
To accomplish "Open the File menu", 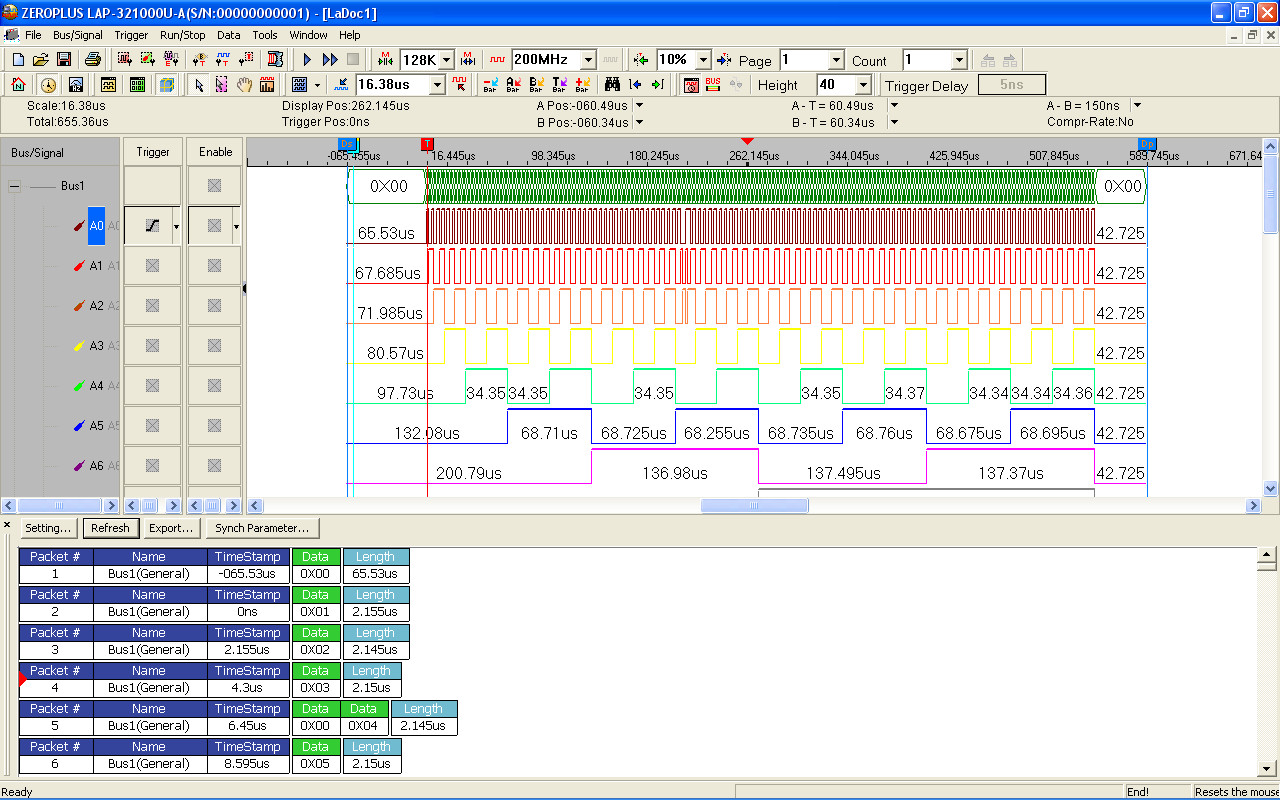I will pos(33,35).
